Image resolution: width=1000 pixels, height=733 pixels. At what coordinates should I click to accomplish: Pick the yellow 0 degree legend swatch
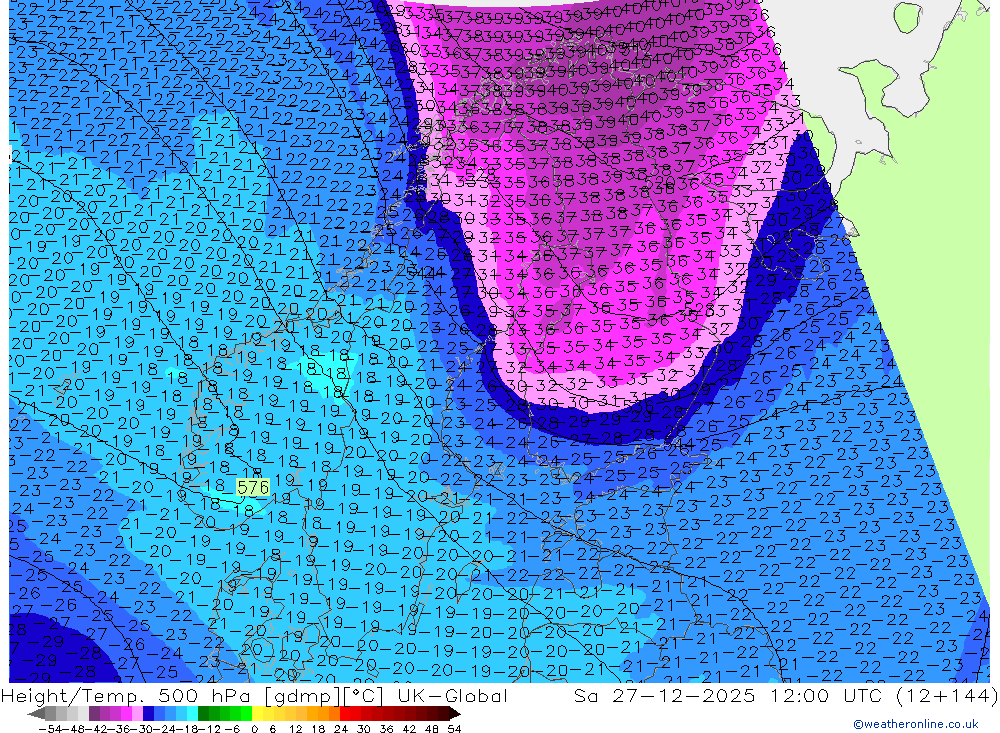coord(258,714)
